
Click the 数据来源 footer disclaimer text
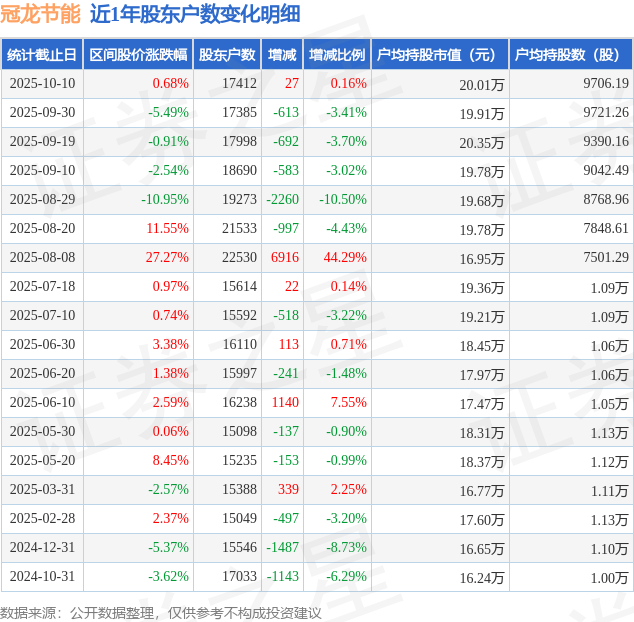pos(160,612)
